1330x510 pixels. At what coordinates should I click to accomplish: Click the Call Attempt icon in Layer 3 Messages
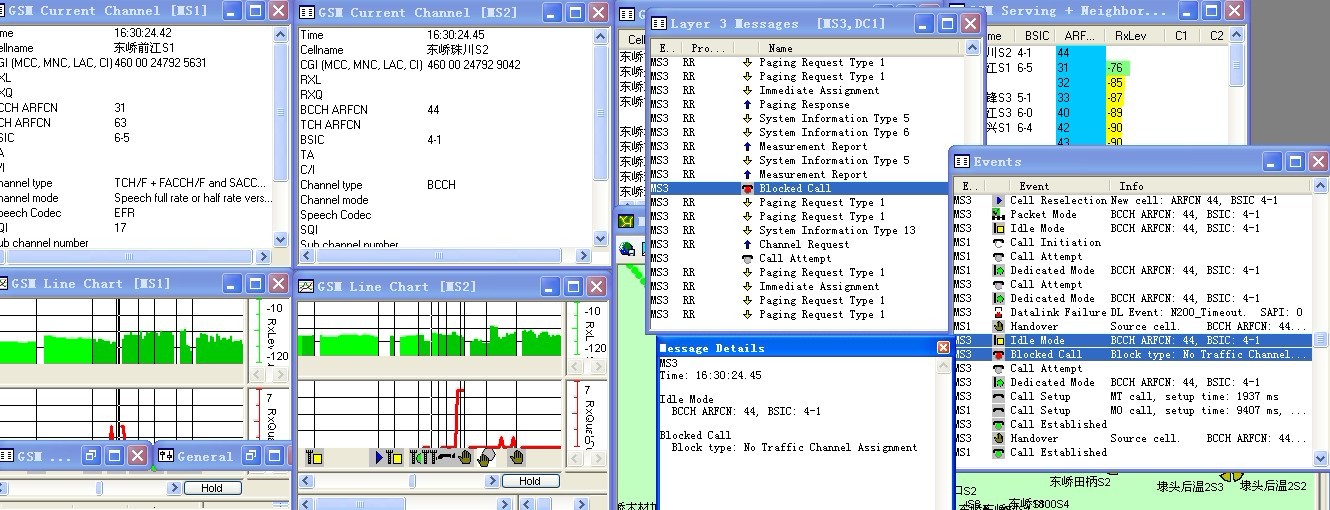pos(747,258)
